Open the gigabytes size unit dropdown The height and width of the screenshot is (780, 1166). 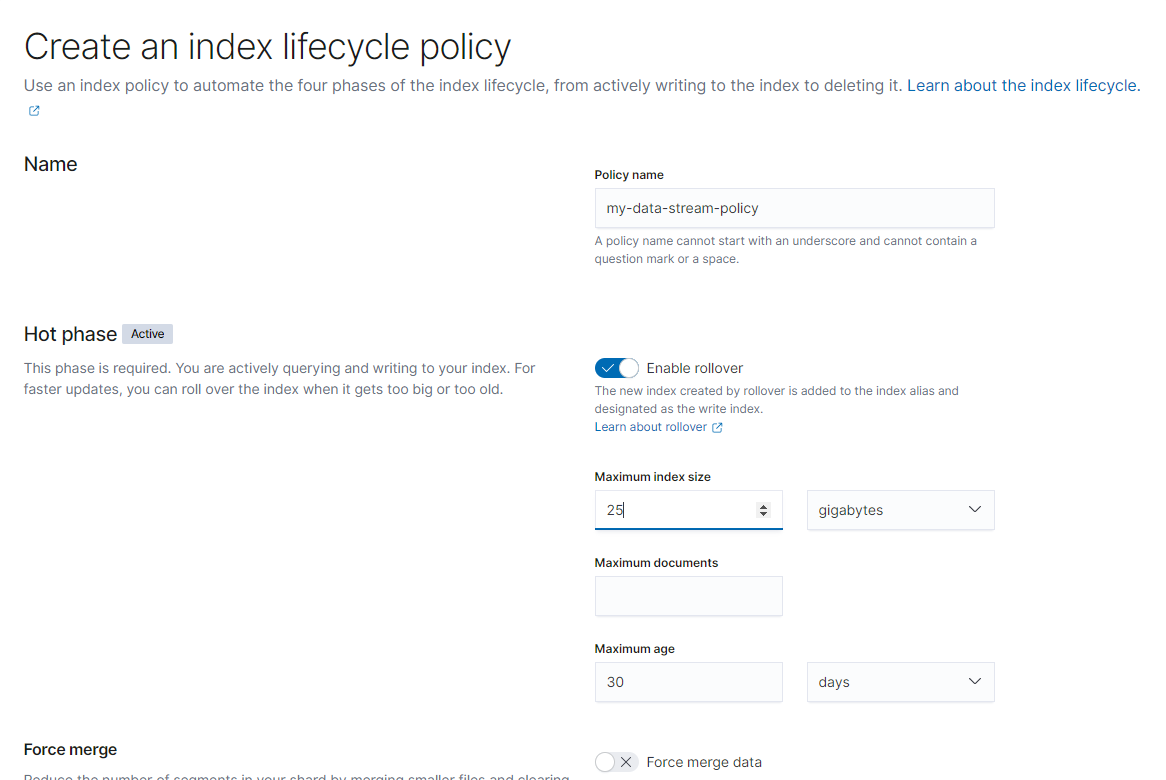click(900, 510)
